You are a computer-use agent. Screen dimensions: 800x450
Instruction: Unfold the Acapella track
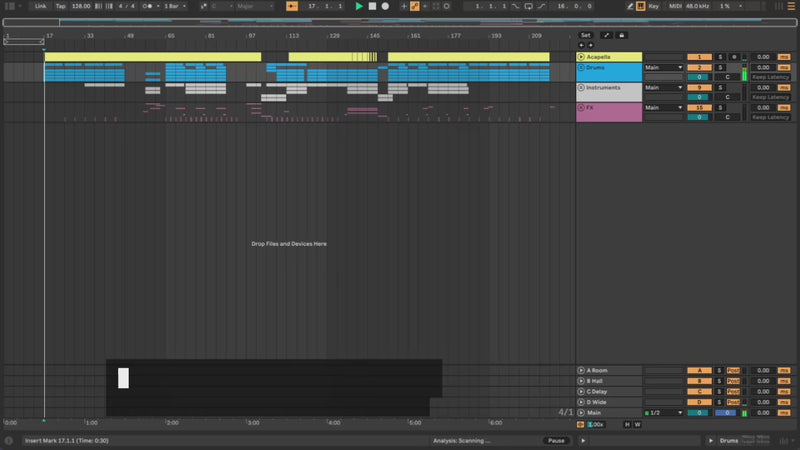tap(581, 57)
